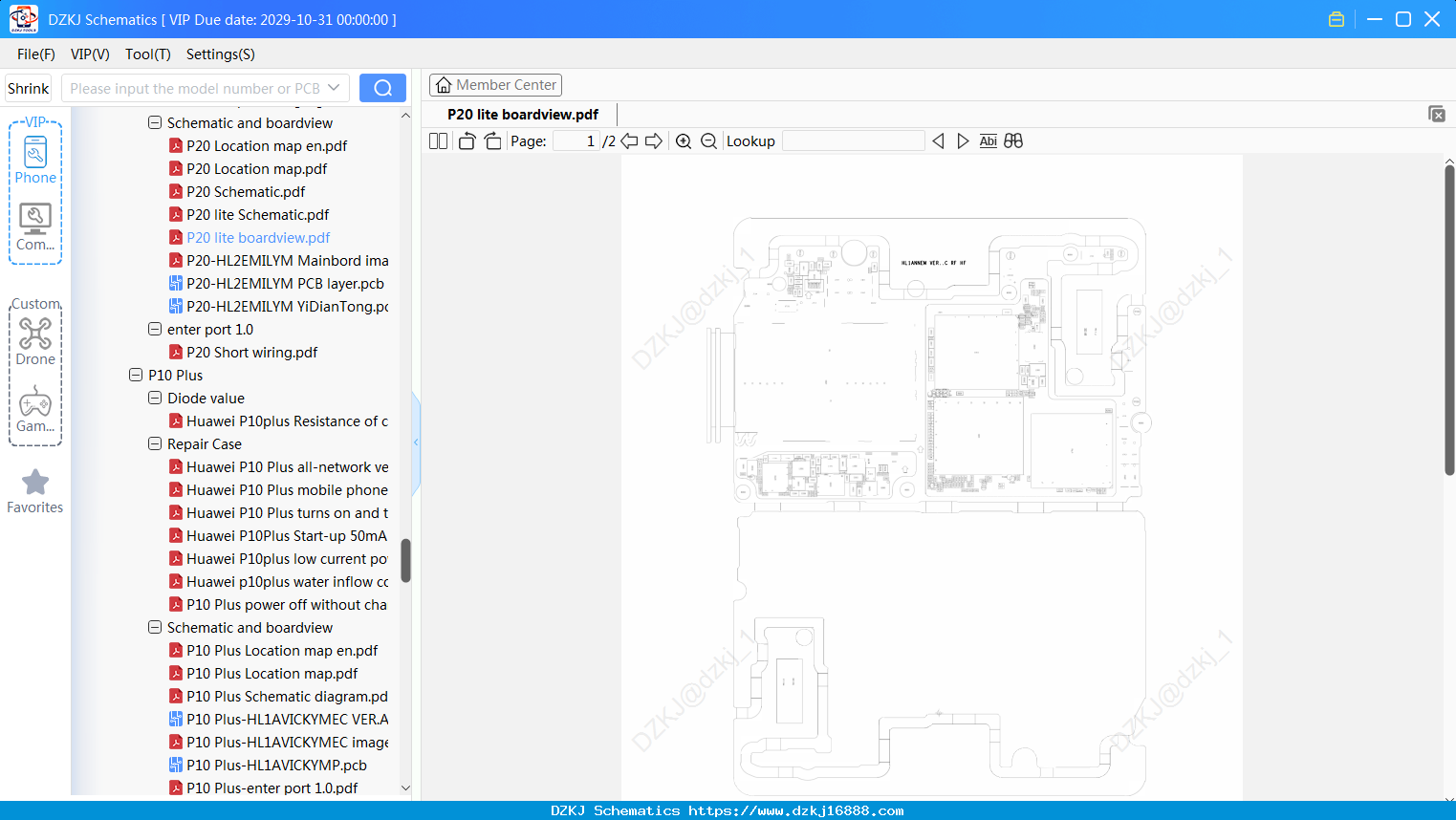Collapse the P20 Schematic and boardview folder
1456x820 pixels.
(155, 122)
